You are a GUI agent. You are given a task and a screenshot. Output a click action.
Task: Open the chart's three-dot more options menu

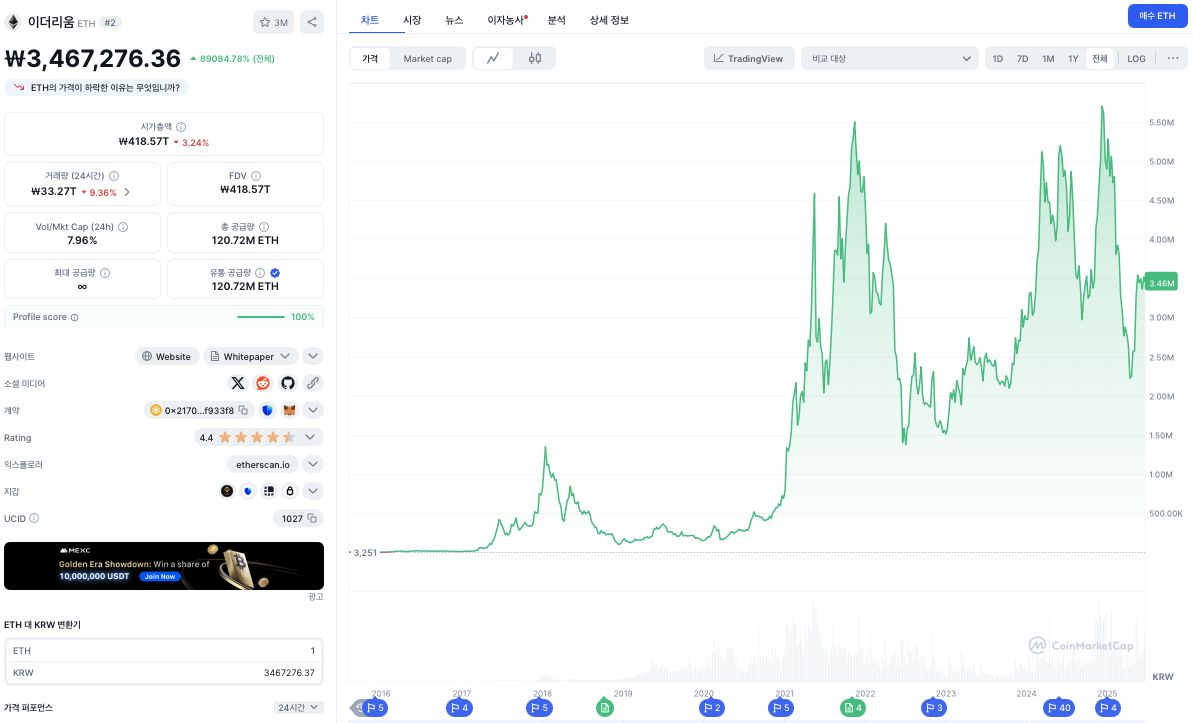click(1172, 58)
